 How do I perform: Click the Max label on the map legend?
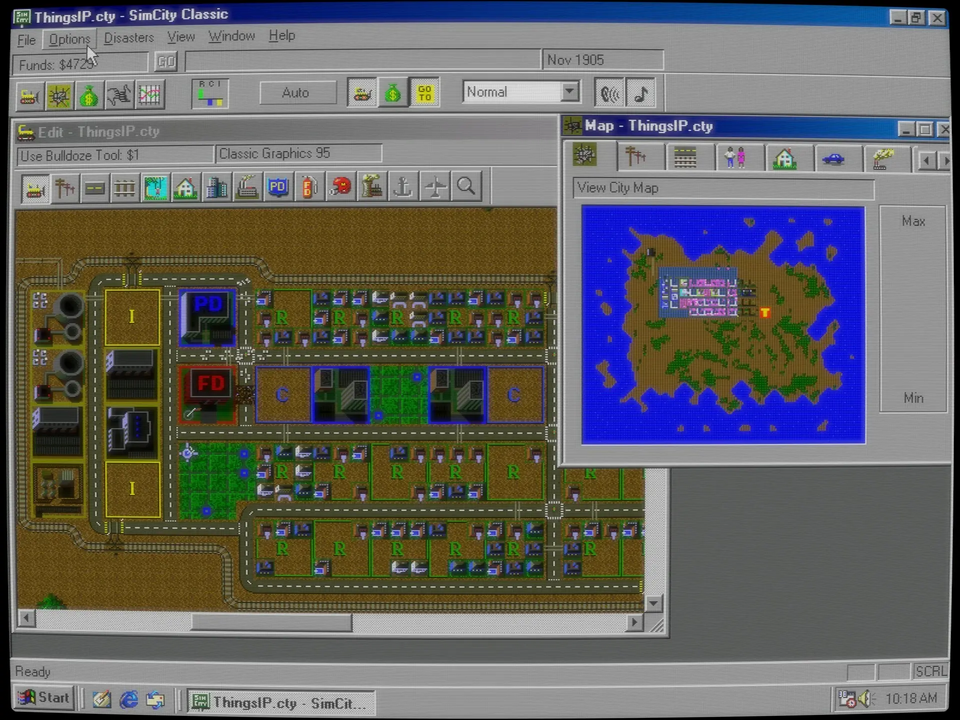click(913, 222)
